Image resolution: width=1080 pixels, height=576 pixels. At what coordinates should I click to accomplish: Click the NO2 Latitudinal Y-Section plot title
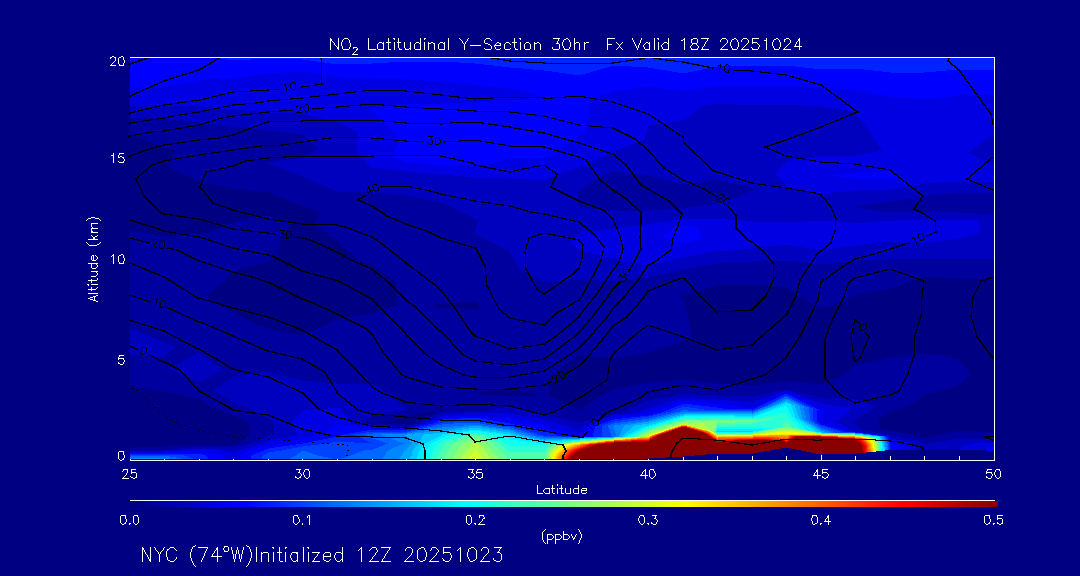[565, 44]
